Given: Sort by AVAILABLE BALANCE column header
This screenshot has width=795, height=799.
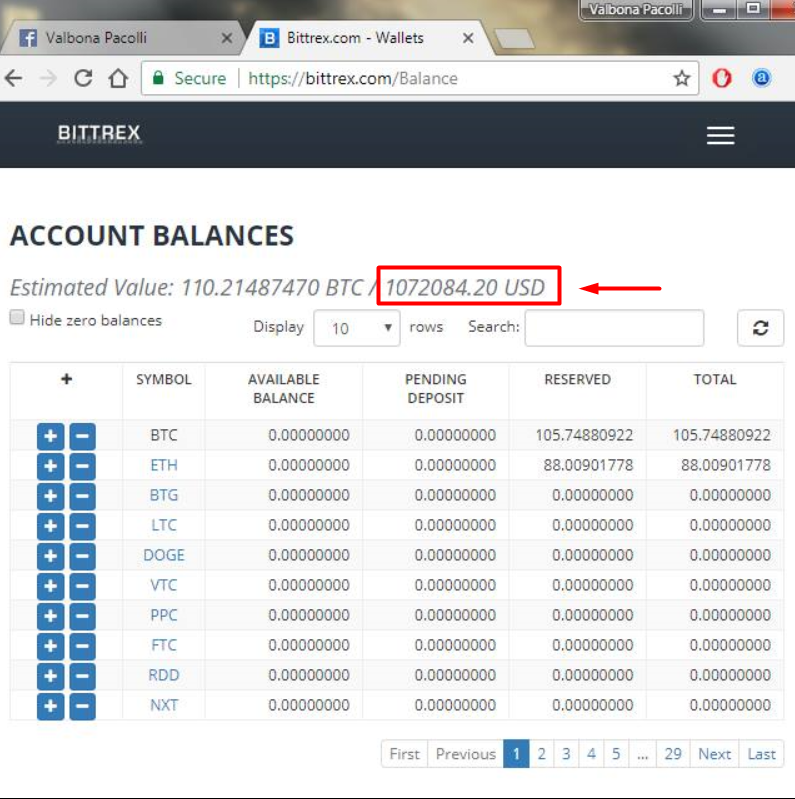Looking at the screenshot, I should coord(284,389).
